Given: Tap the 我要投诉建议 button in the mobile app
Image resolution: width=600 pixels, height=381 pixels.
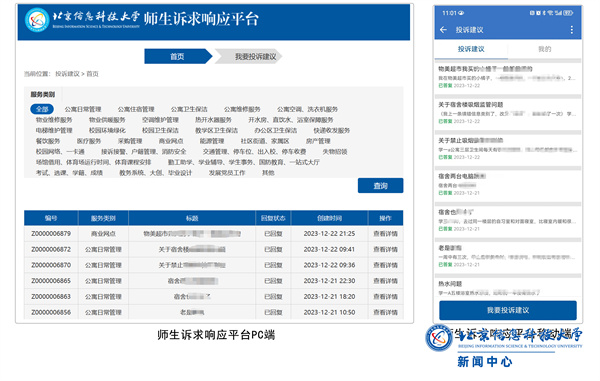Looking at the screenshot, I should pos(508,310).
